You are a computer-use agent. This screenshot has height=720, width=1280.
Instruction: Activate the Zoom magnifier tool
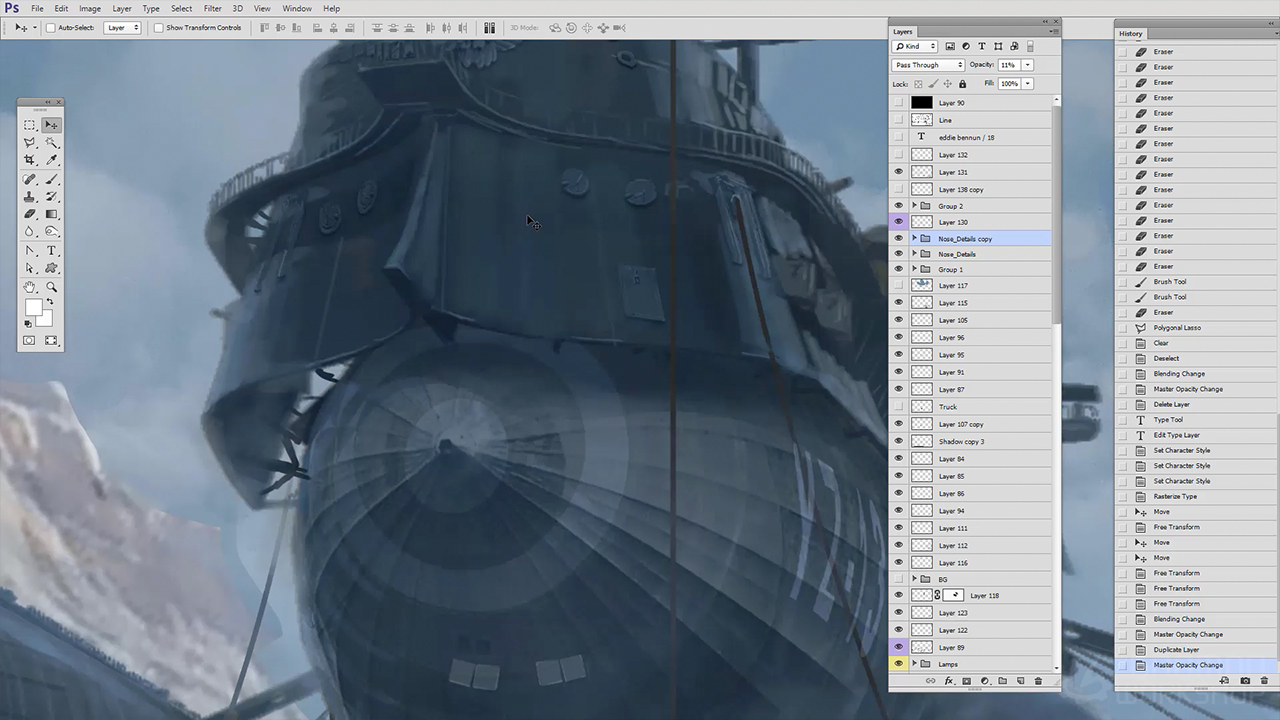point(52,287)
